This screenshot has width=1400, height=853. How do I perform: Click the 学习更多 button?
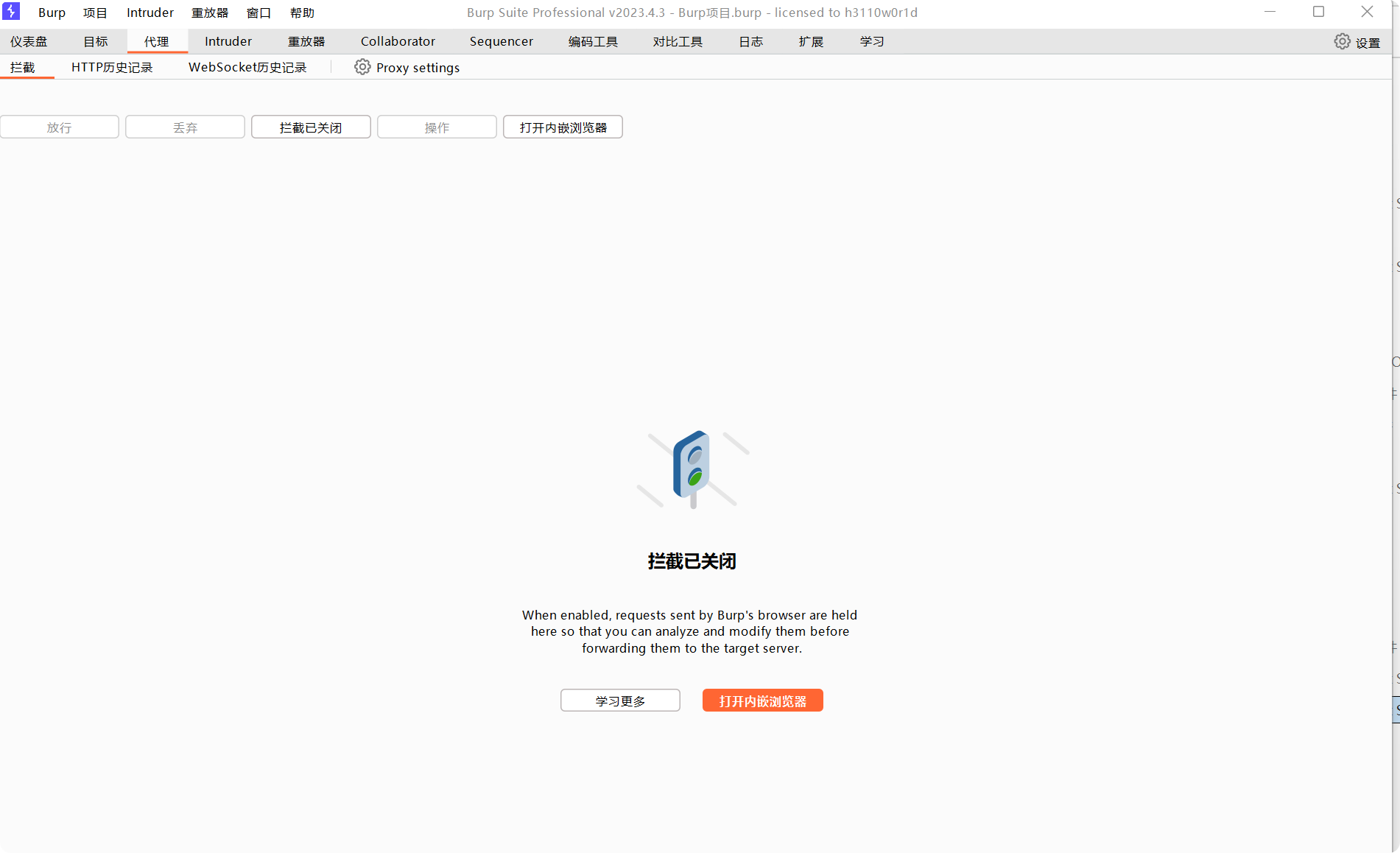[620, 701]
